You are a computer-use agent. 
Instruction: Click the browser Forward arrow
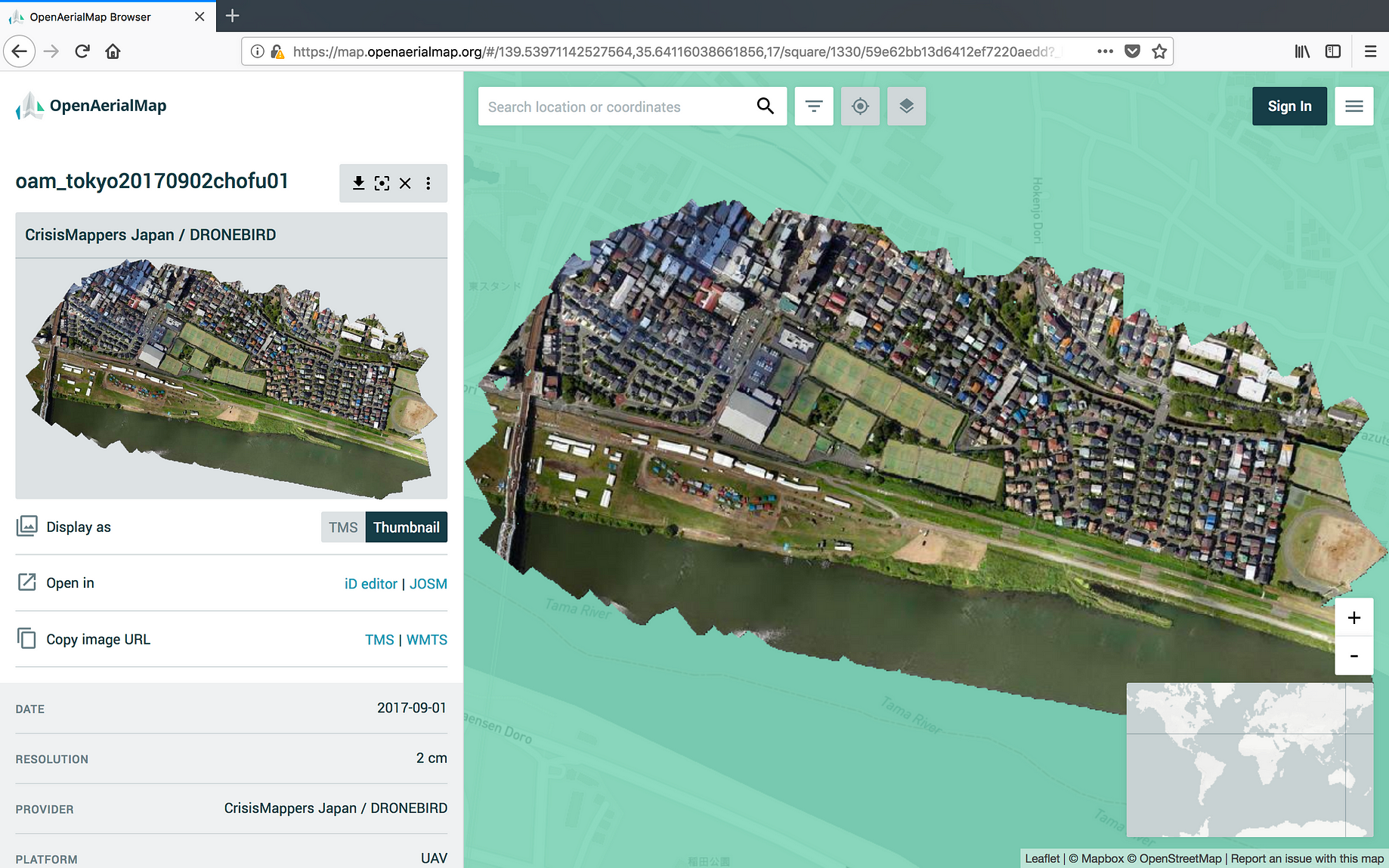[51, 51]
